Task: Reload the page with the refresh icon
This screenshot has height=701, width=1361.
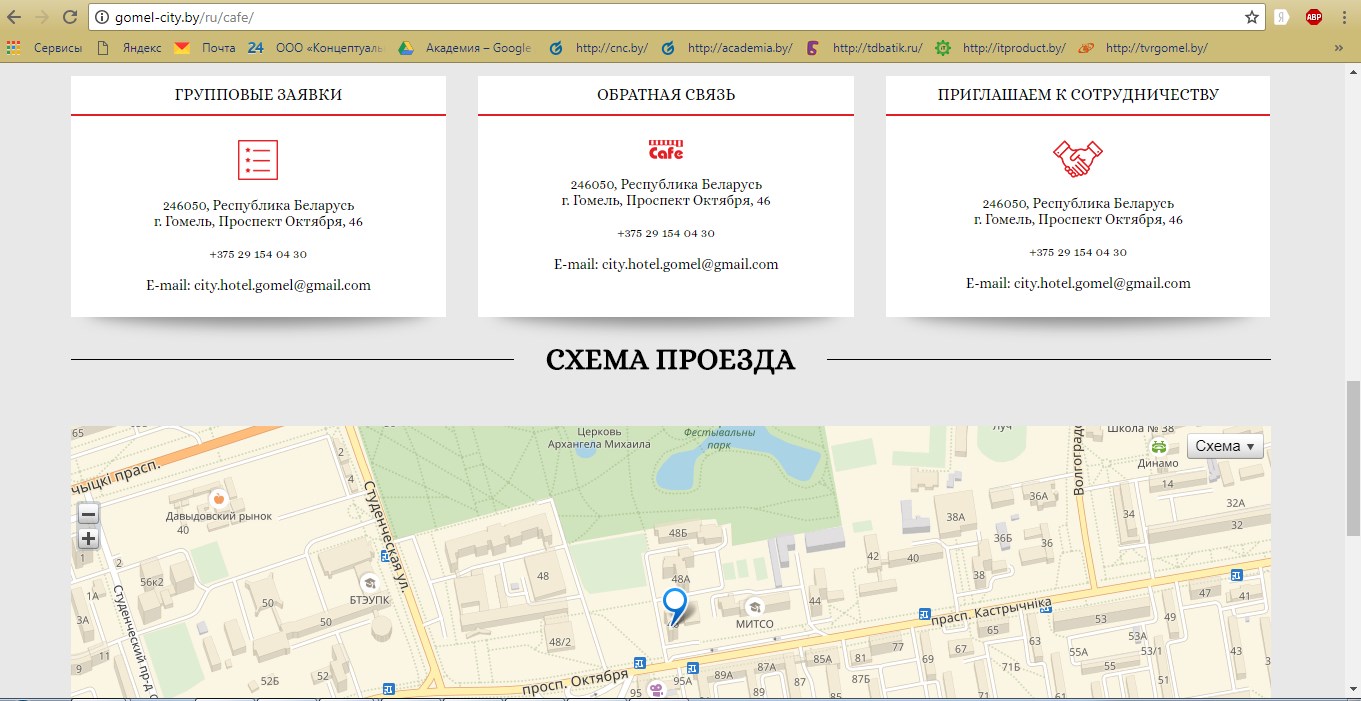Action: (69, 17)
